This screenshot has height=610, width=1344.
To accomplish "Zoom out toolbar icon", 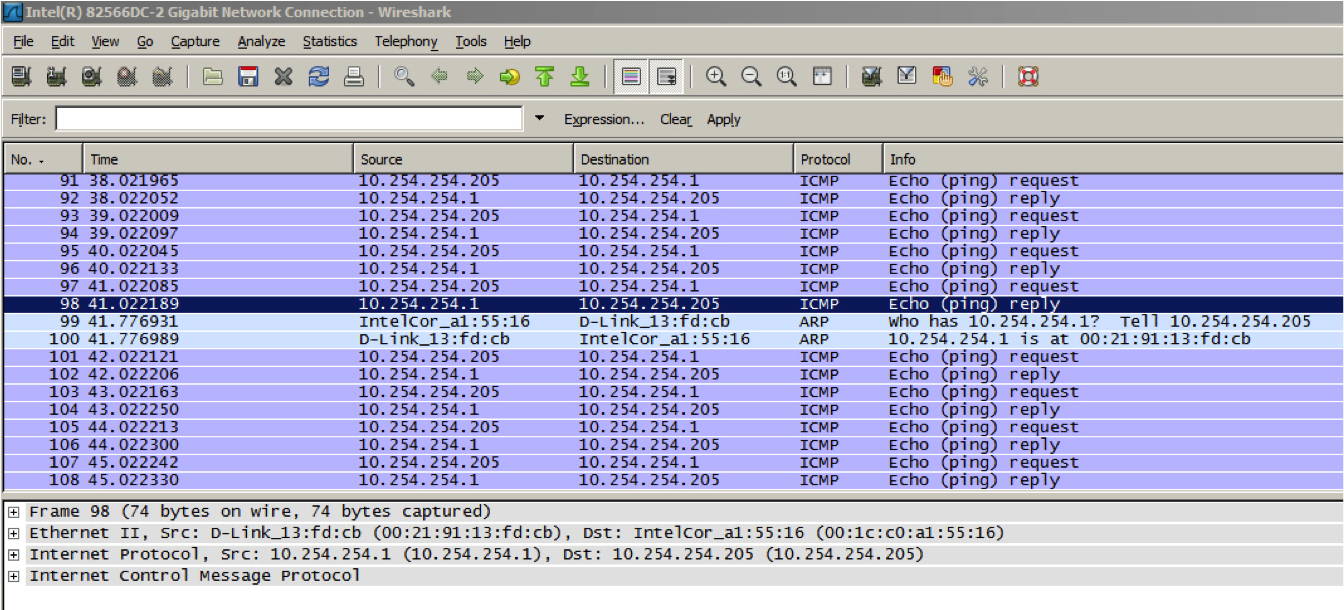I will point(751,77).
